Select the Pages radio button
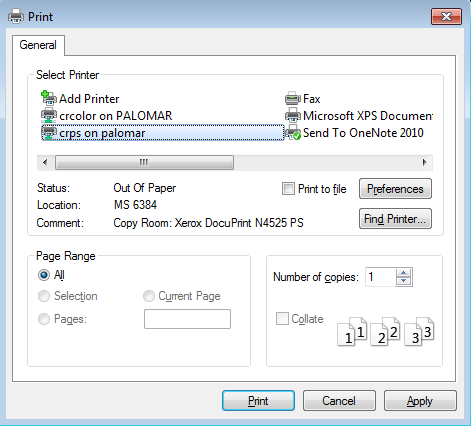471x426 pixels. (44, 319)
